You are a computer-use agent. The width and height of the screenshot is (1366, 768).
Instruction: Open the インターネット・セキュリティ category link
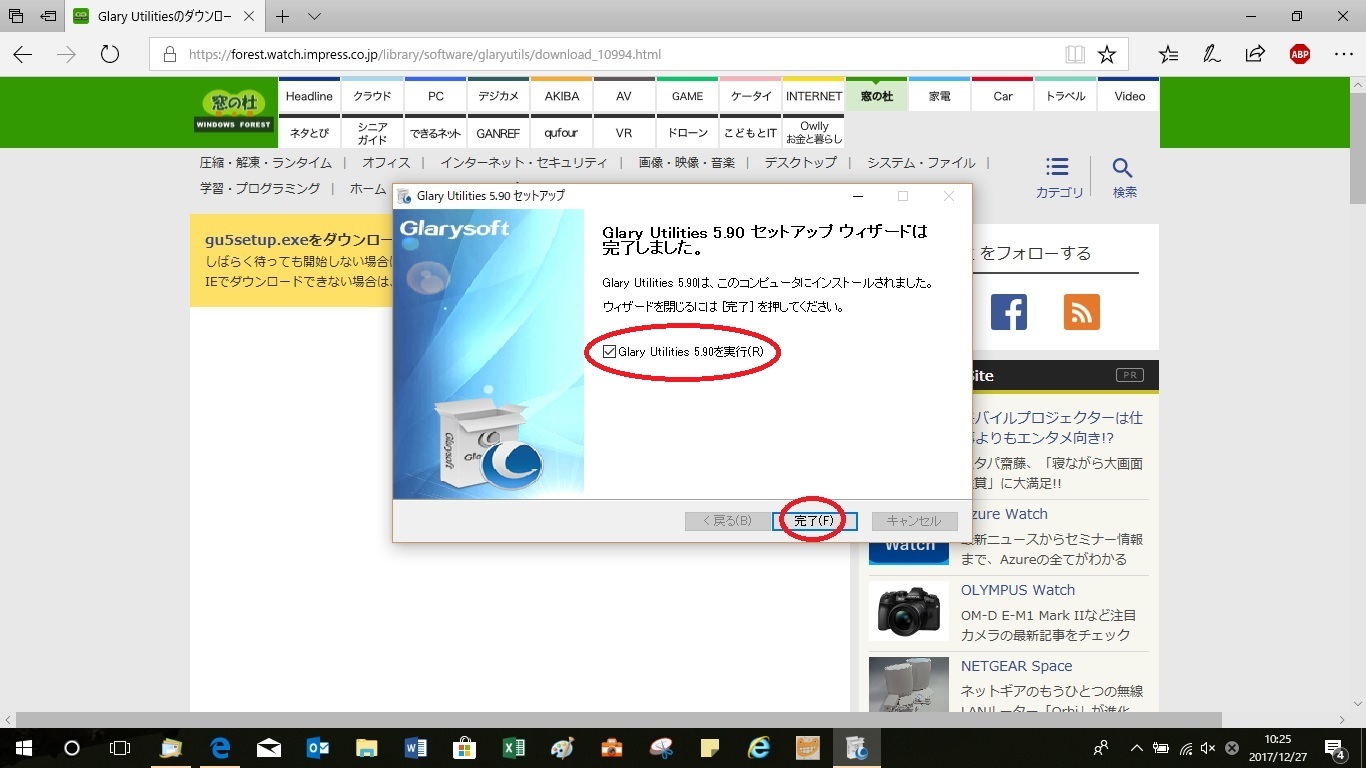coord(524,163)
